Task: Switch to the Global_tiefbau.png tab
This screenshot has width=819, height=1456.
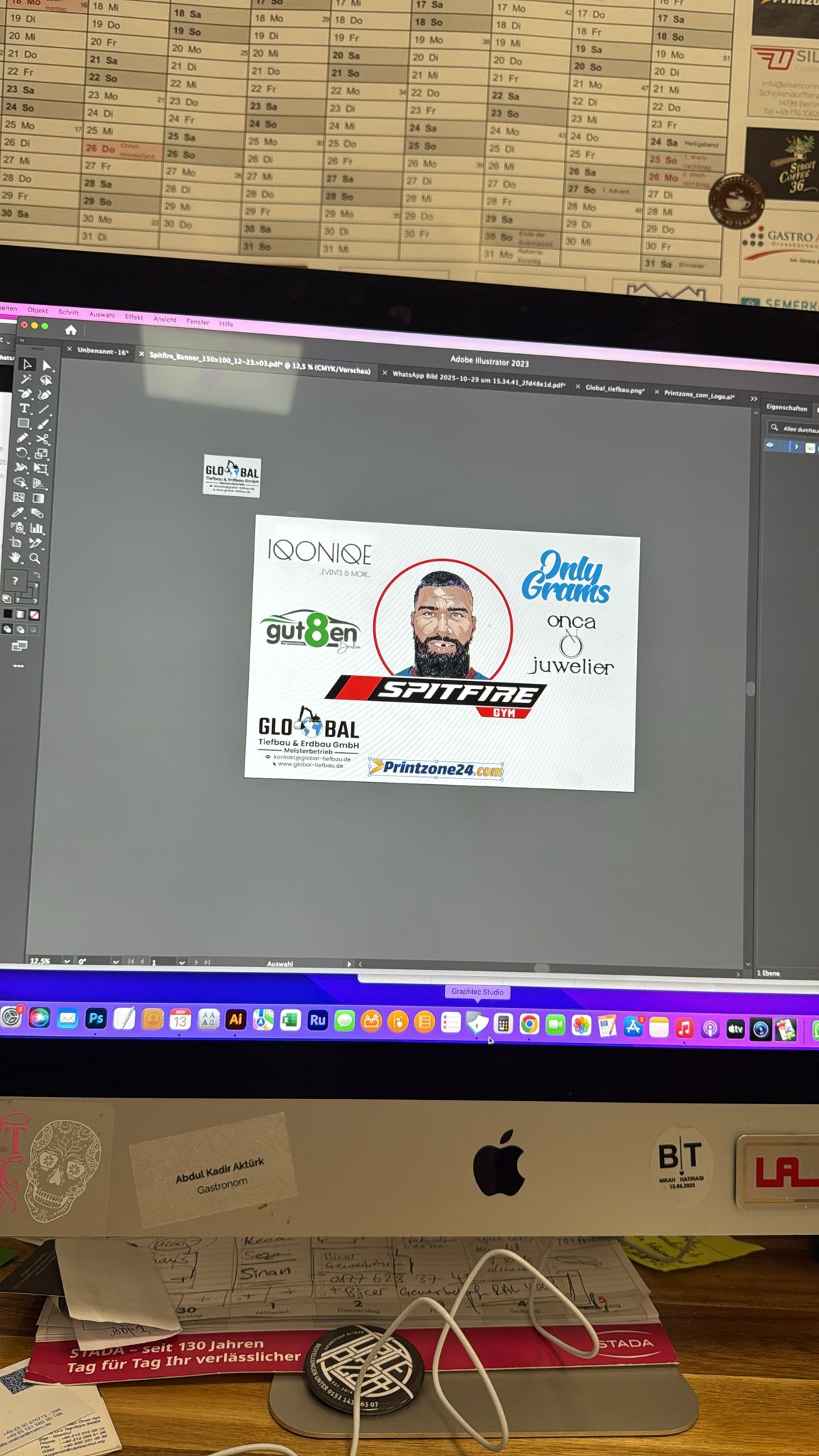Action: (x=615, y=389)
